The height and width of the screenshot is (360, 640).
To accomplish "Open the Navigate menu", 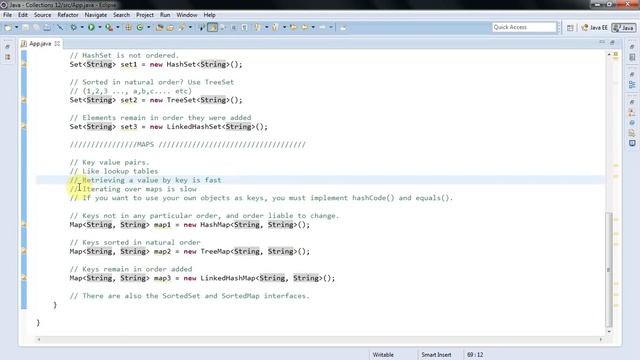I will coord(96,15).
